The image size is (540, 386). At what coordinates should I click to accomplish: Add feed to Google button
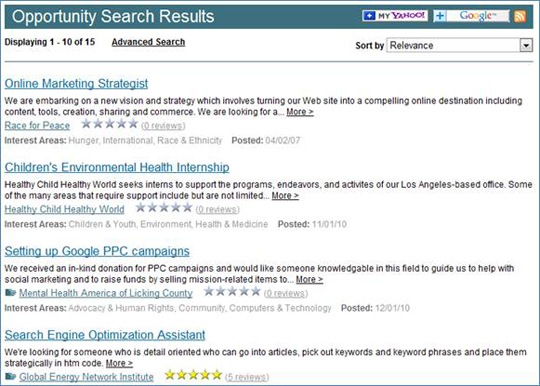pyautogui.click(x=471, y=15)
